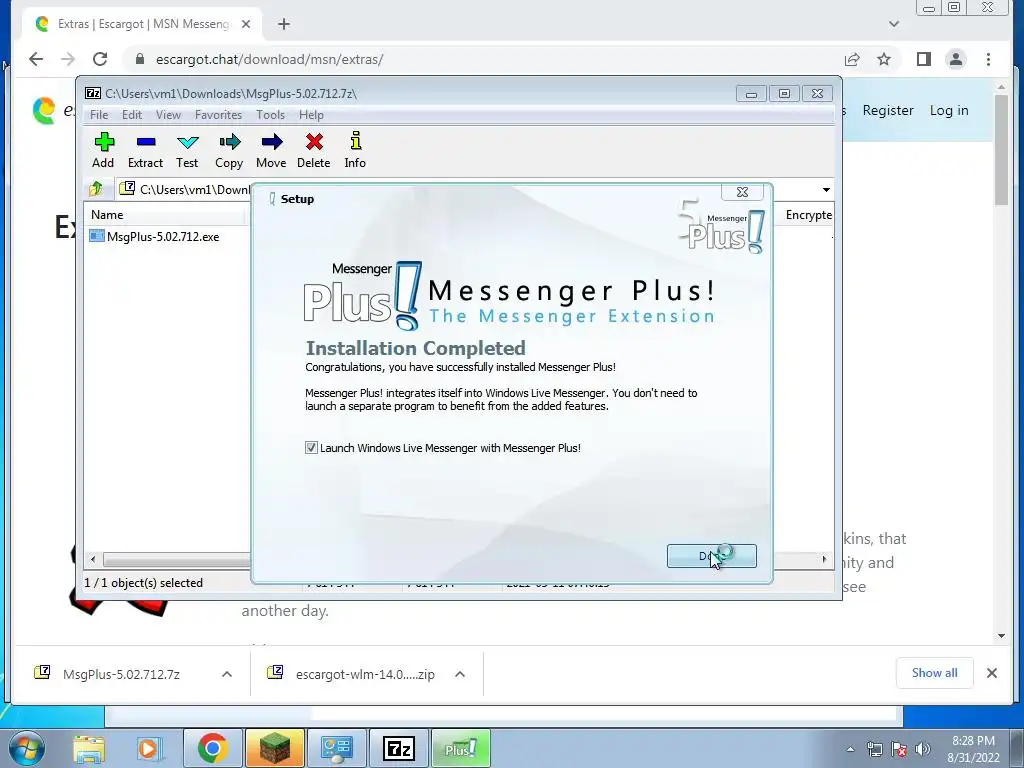
Task: Open the Action Center flag icon
Action: (x=899, y=749)
